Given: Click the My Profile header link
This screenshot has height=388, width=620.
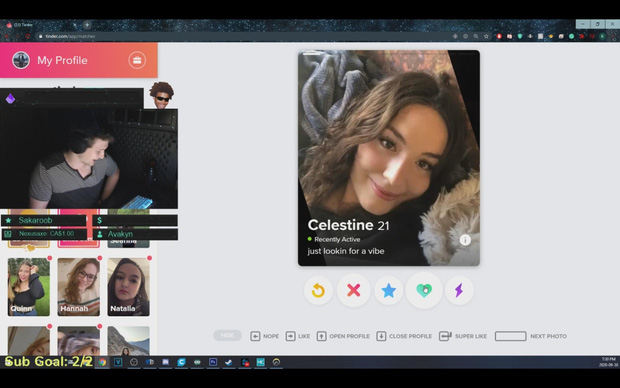Looking at the screenshot, I should pos(62,61).
